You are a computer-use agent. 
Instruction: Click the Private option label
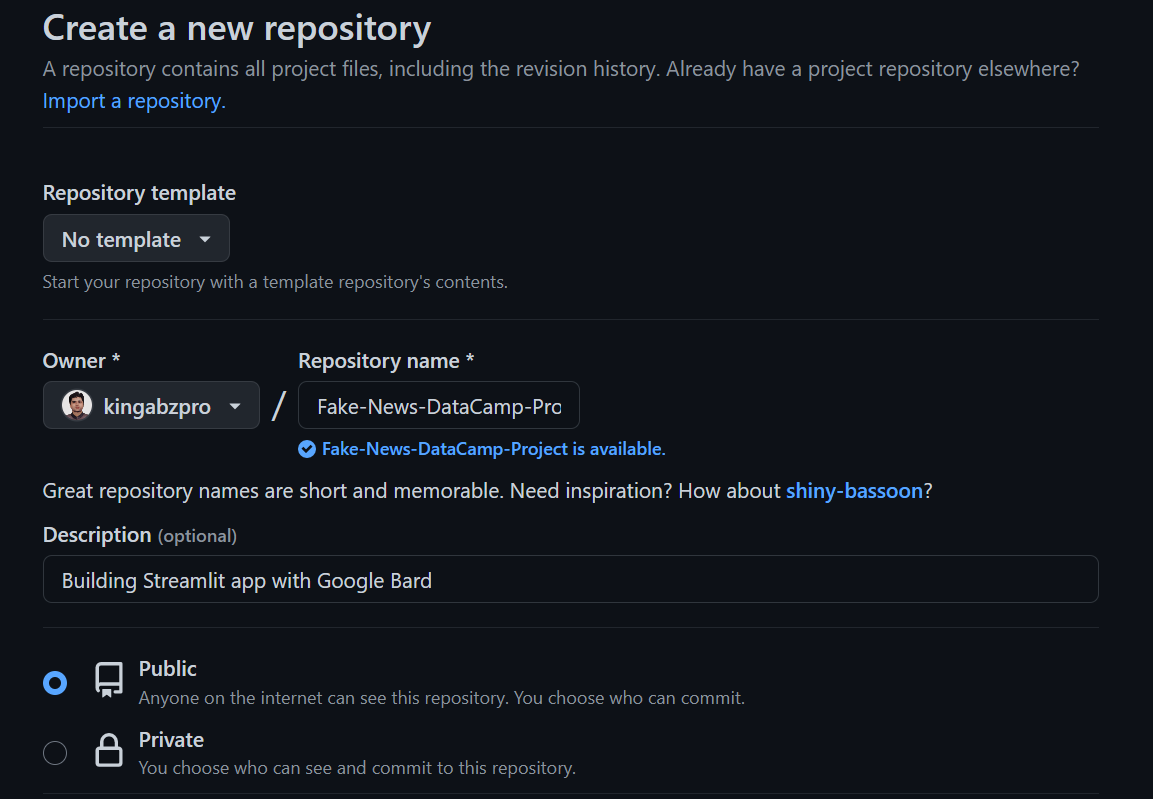tap(171, 740)
